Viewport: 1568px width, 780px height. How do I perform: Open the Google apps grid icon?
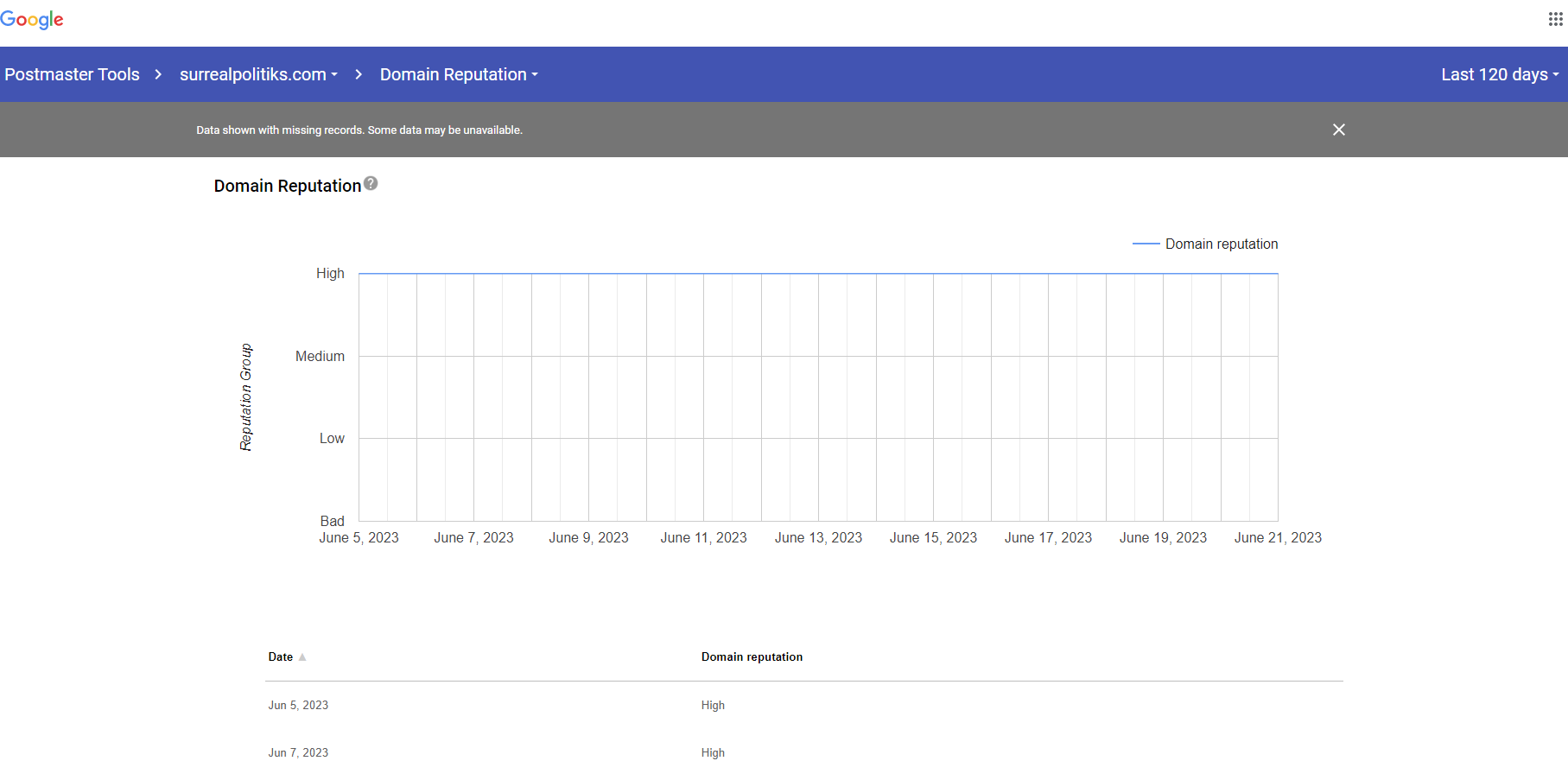tap(1555, 19)
